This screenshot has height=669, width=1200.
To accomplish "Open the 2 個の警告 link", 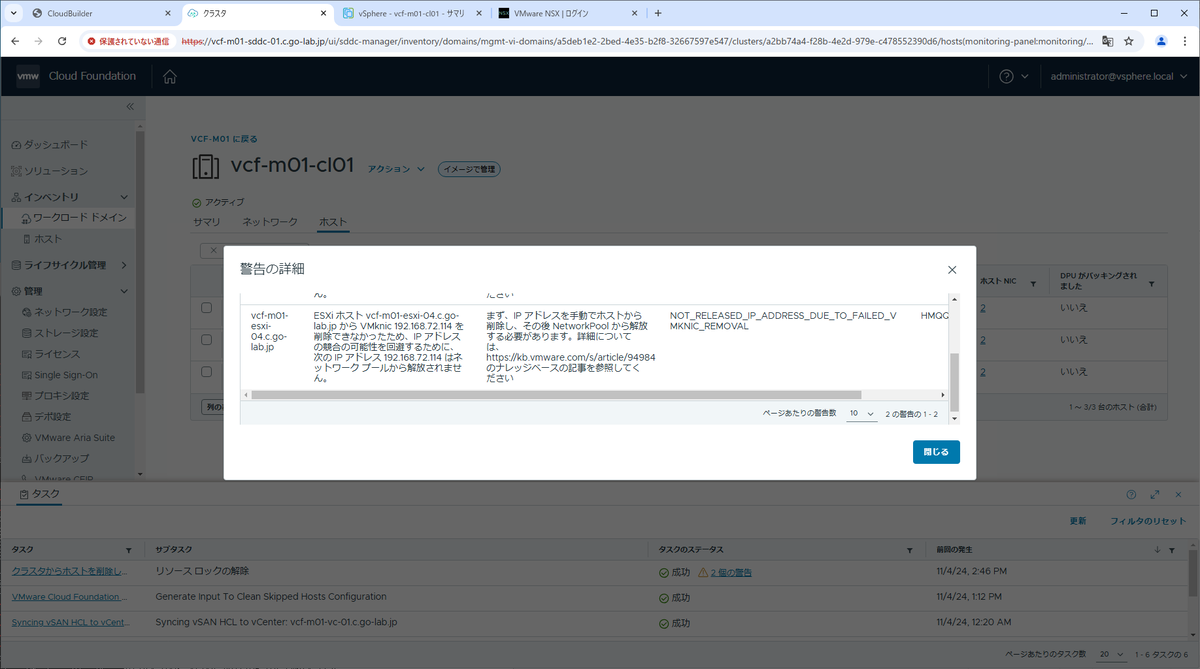I will (x=731, y=572).
